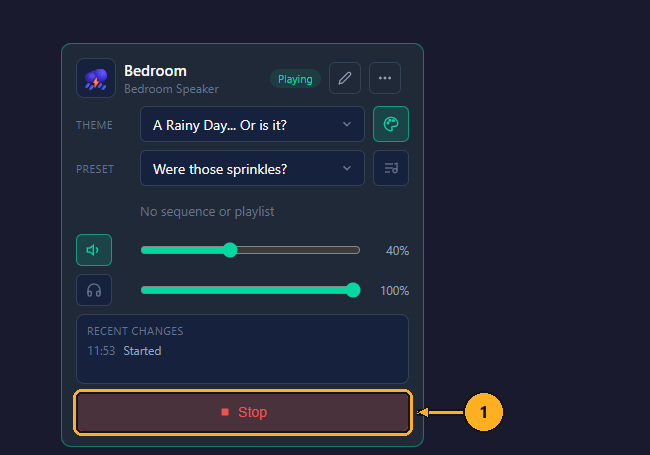
Task: Click the storm cloud theme icon
Action: pos(96,78)
